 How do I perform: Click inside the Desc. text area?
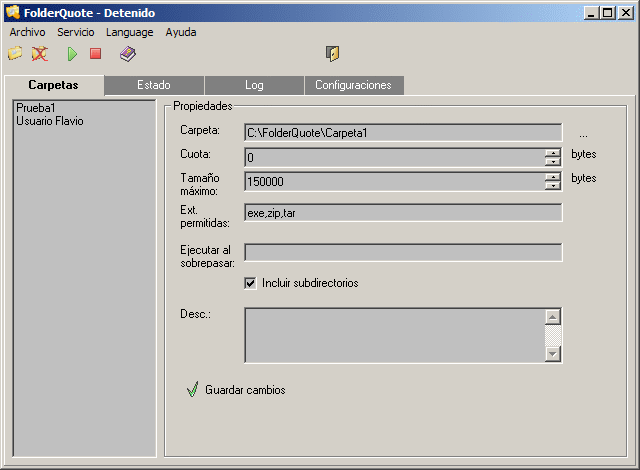[395, 335]
